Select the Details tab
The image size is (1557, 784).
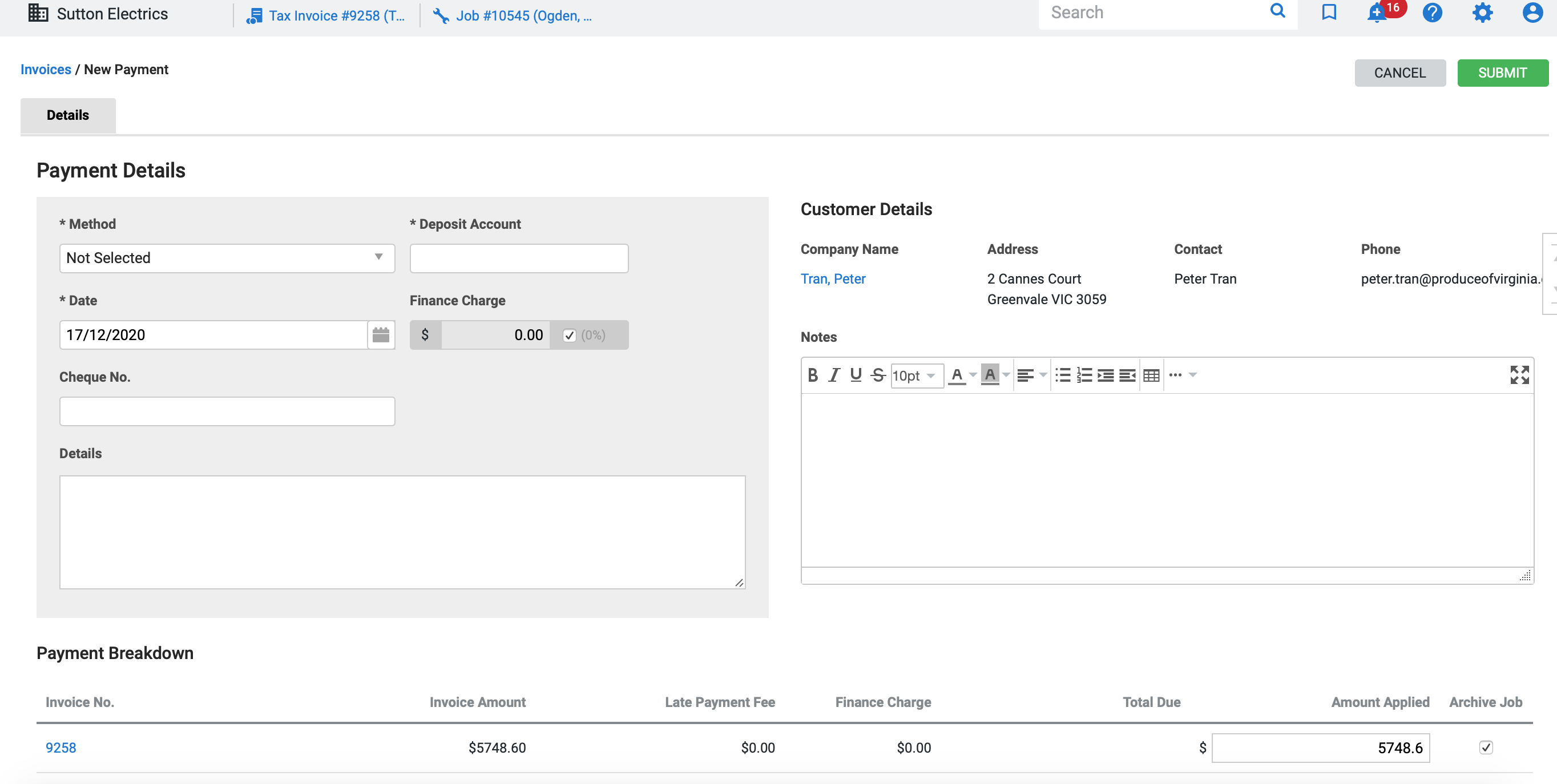point(68,115)
